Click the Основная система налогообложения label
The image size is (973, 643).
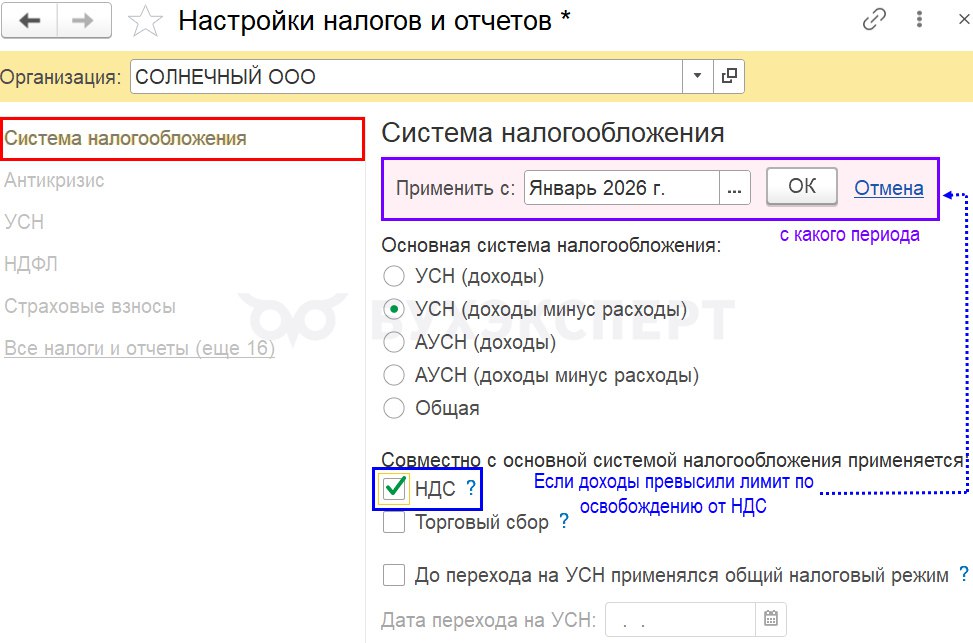[x=551, y=246]
